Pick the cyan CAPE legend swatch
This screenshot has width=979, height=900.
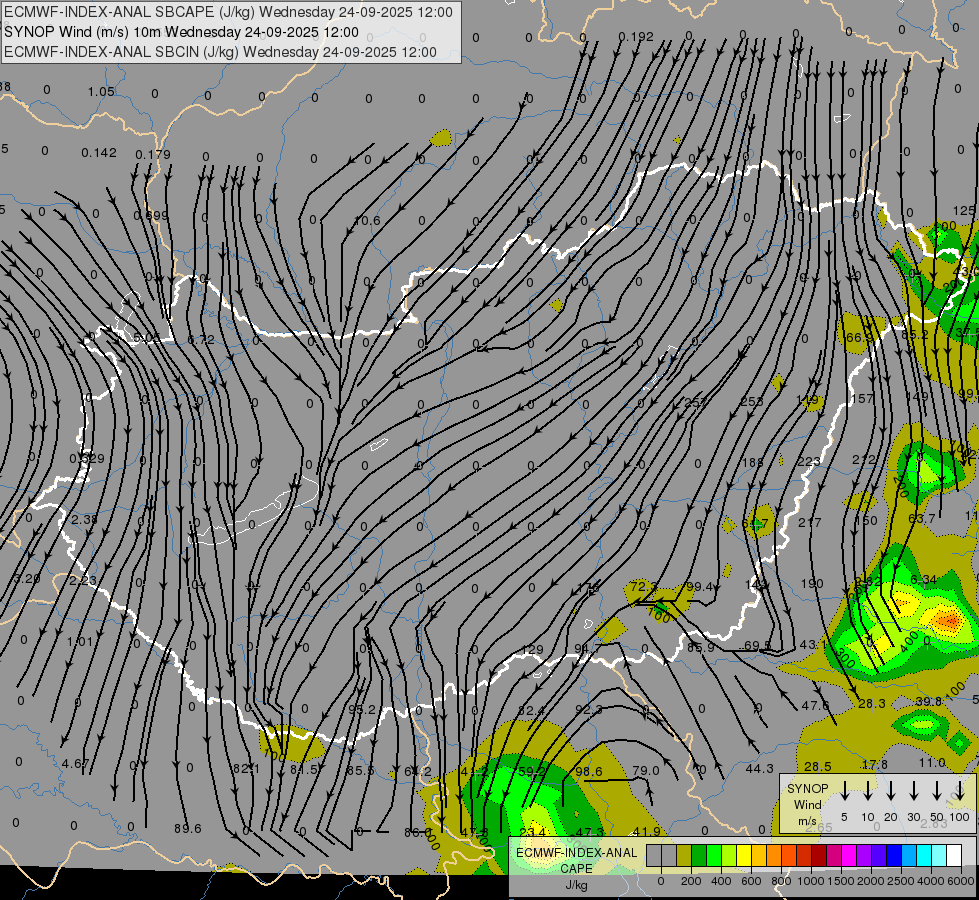(x=923, y=856)
